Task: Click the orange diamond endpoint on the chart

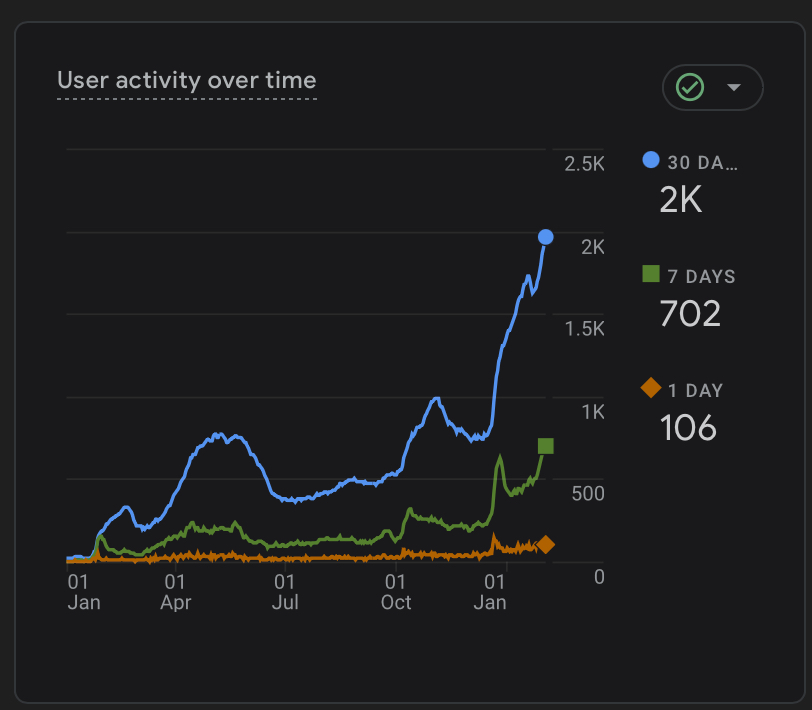Action: tap(545, 544)
